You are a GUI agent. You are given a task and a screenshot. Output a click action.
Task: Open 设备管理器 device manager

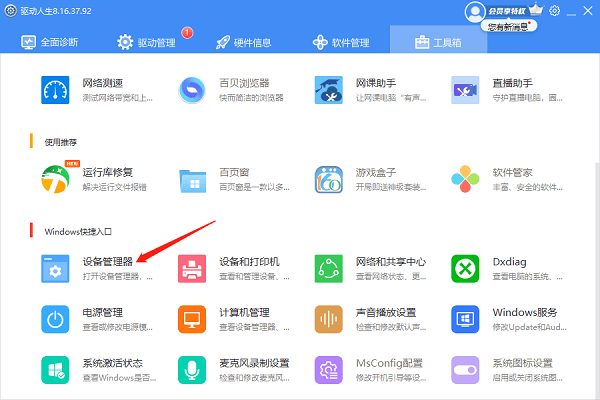click(56, 268)
